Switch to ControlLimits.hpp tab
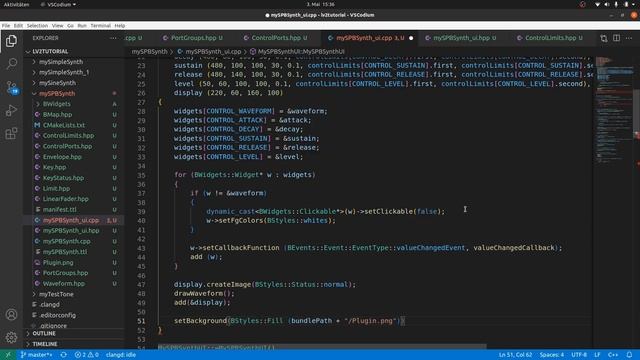Screen dimensions: 640x360 click(550, 38)
